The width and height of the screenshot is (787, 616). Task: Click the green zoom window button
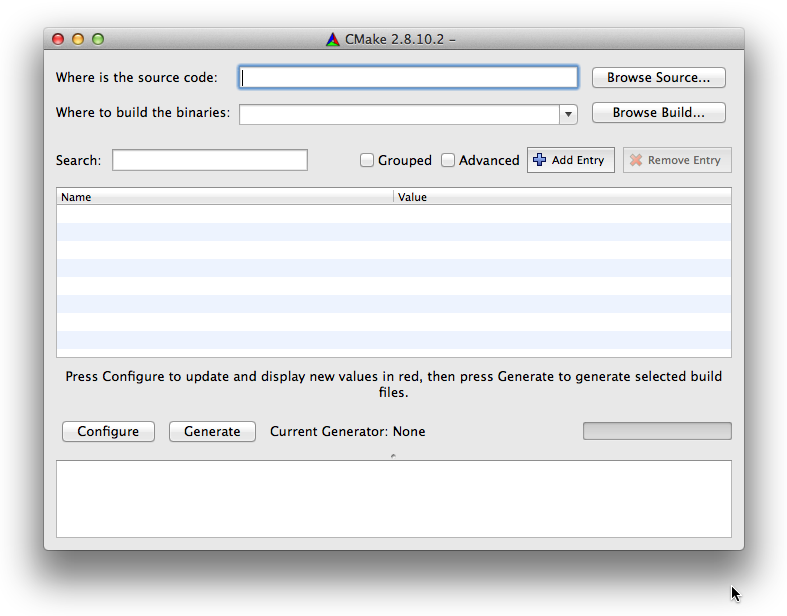pos(98,40)
